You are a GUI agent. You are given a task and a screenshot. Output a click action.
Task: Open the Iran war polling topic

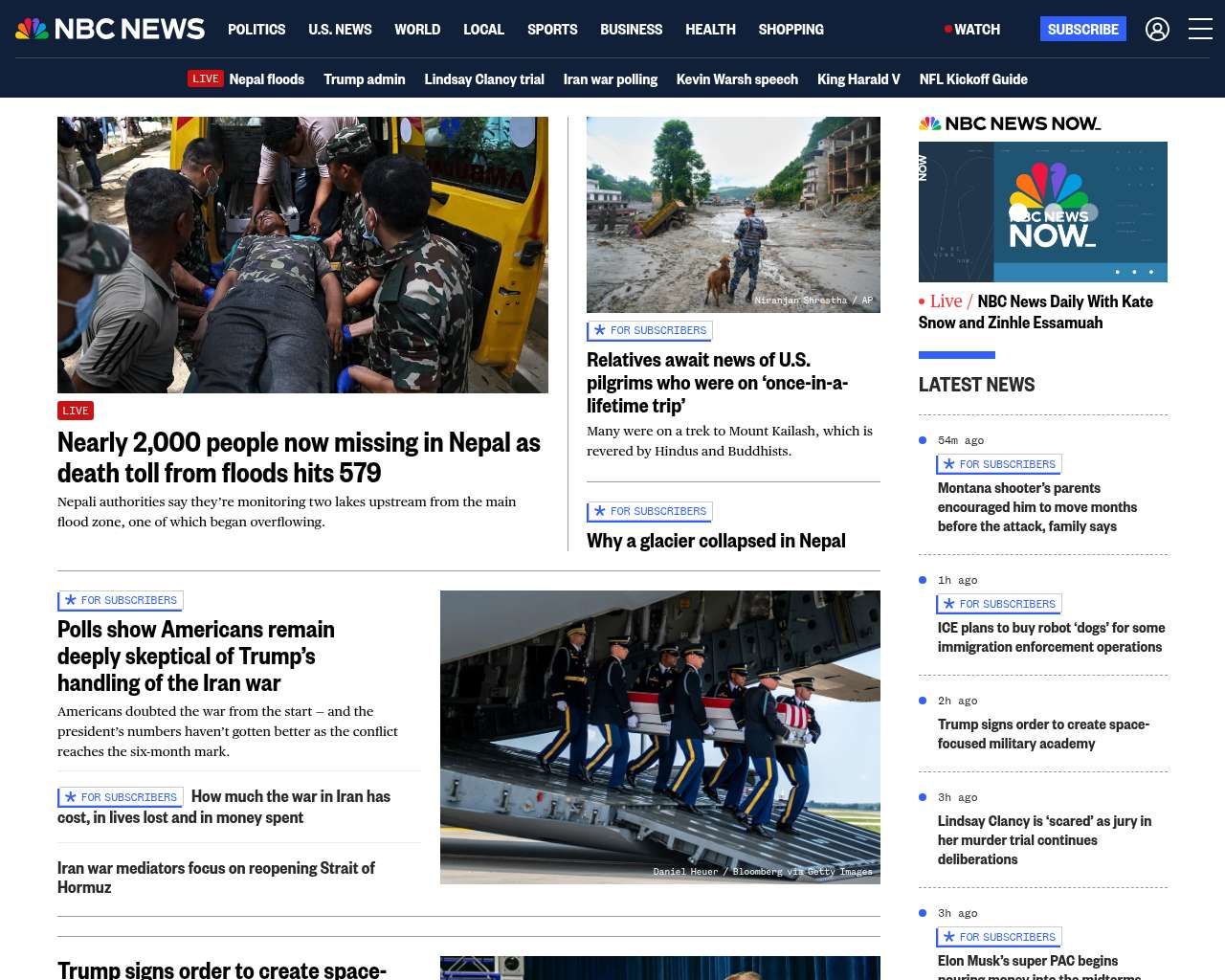click(611, 79)
